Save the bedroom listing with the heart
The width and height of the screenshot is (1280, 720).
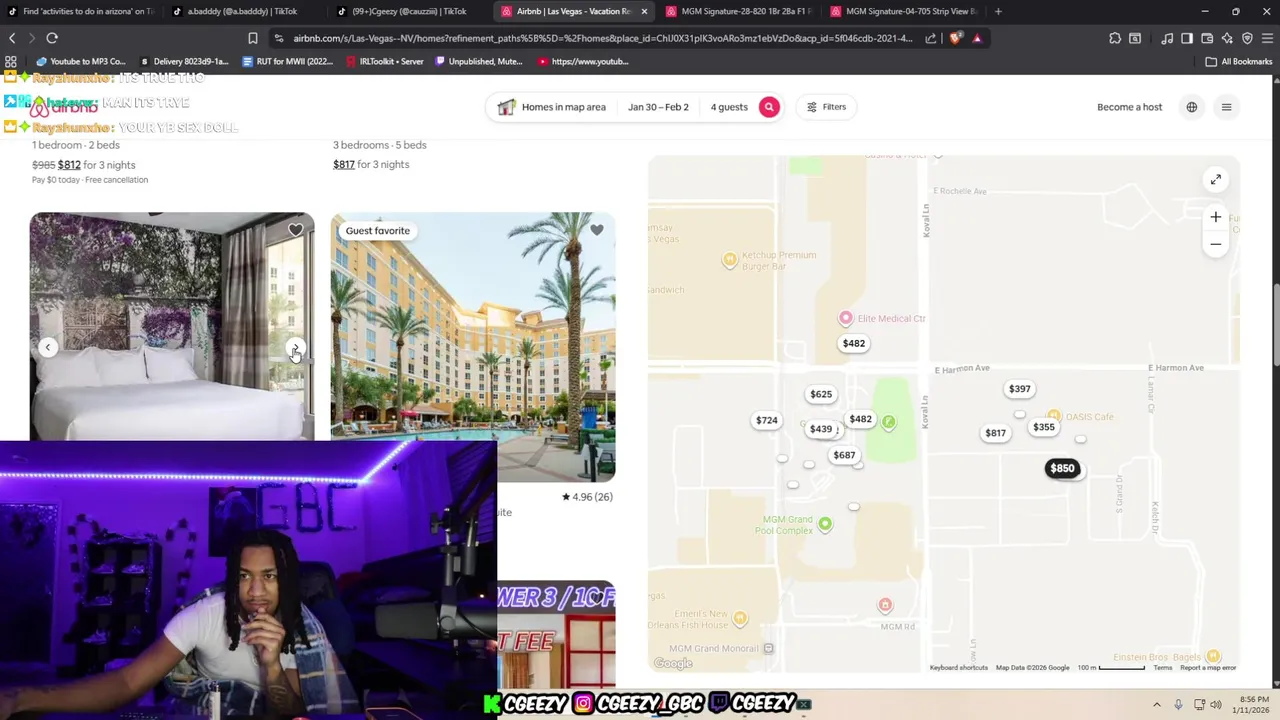295,230
